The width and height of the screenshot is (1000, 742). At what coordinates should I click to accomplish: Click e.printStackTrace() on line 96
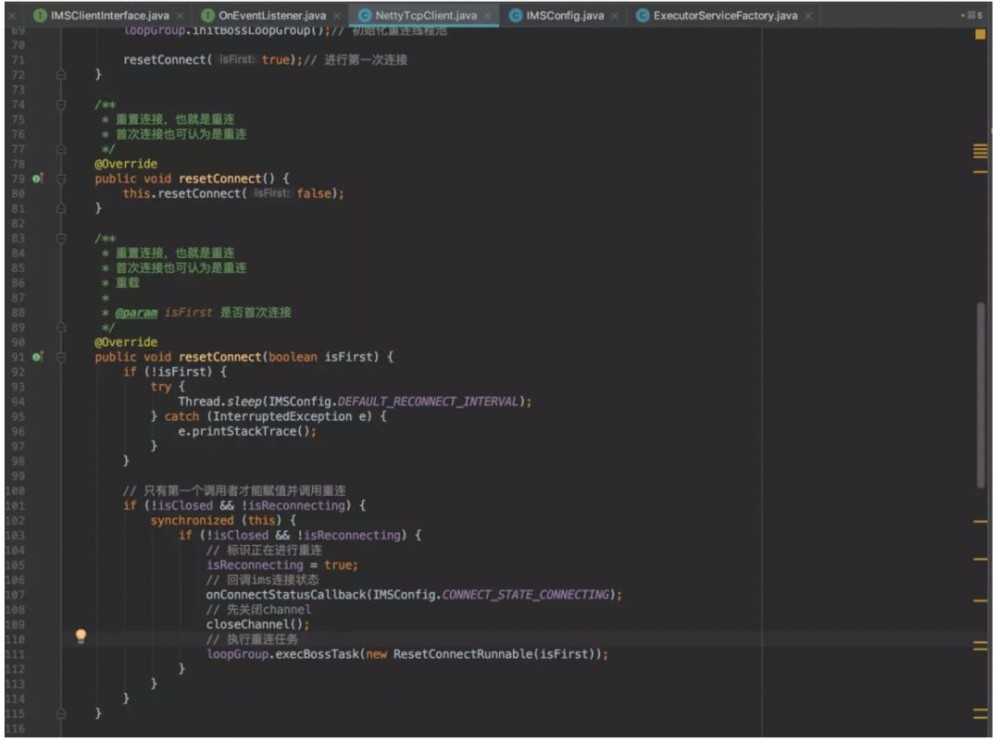click(247, 432)
